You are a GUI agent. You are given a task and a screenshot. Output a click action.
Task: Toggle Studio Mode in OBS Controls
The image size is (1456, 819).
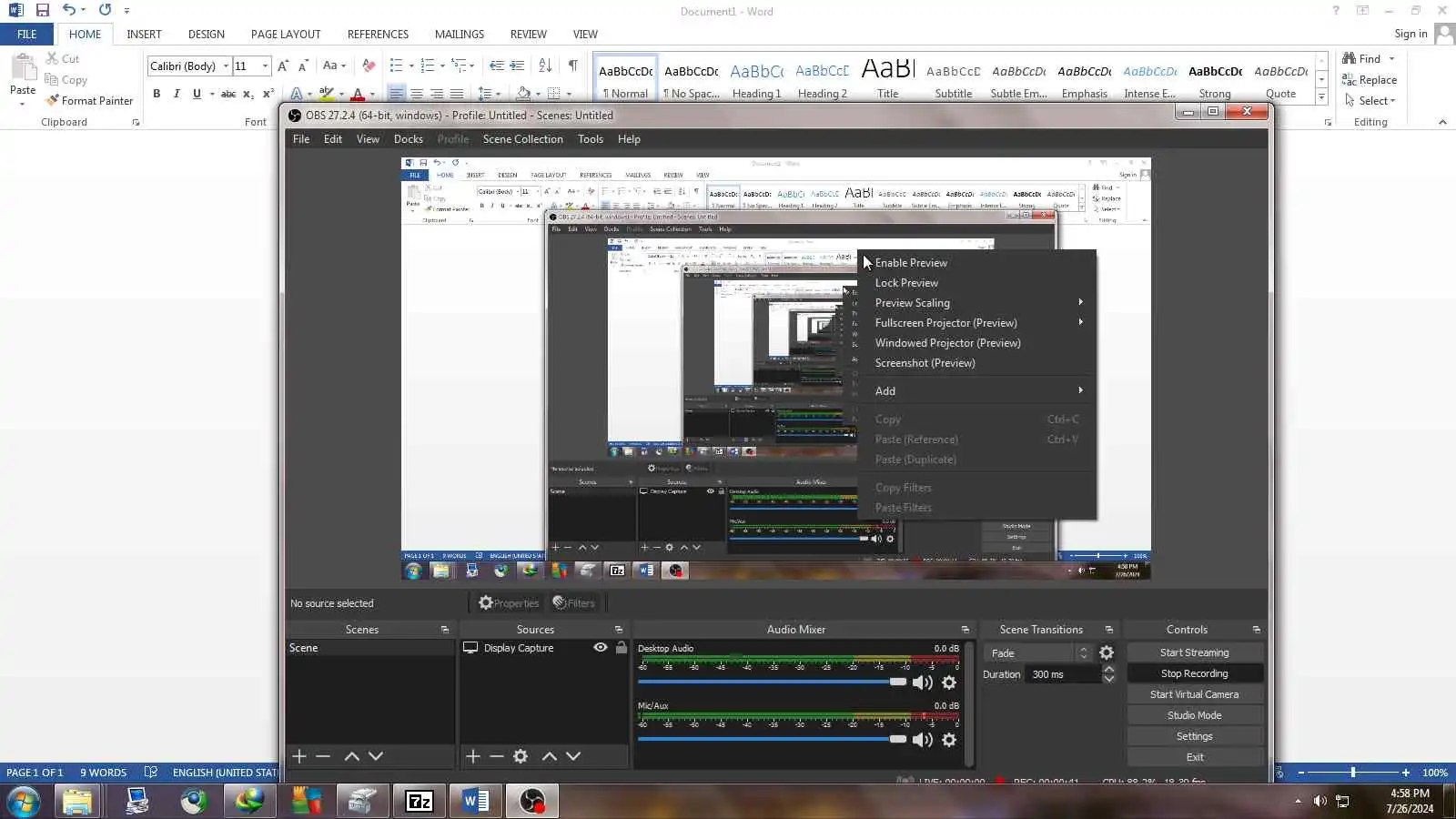1195,715
